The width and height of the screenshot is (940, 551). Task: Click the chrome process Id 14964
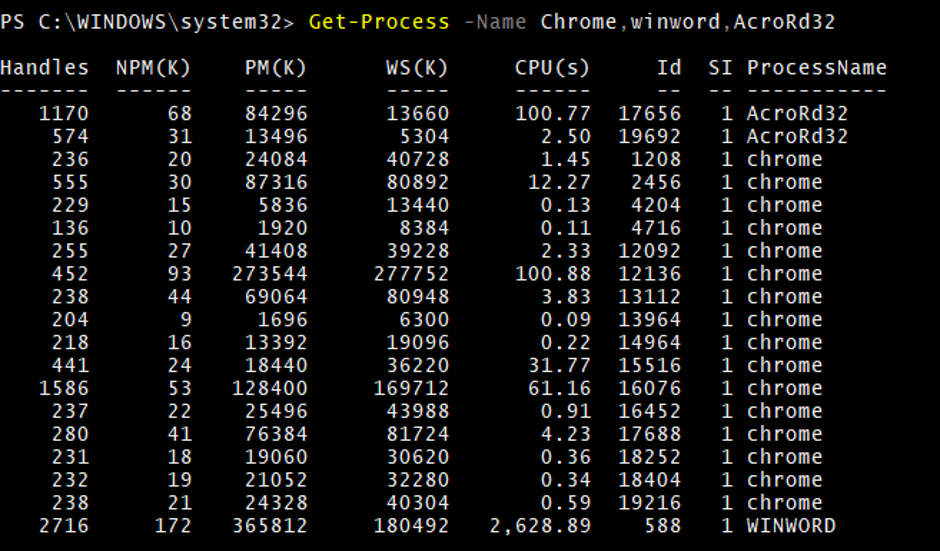[650, 342]
